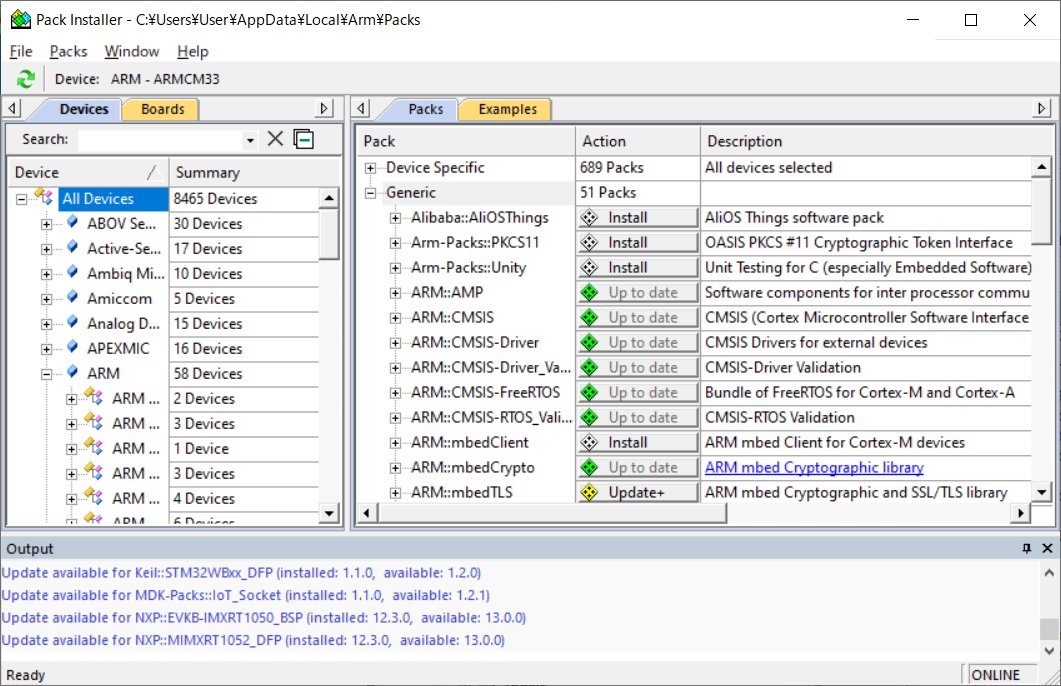Click the green status icon for ARM::CMSIS

click(x=589, y=317)
